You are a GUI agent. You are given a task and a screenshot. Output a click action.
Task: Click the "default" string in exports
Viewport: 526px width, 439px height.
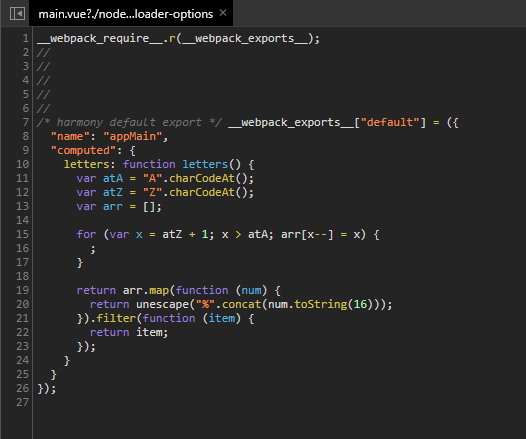click(x=390, y=122)
